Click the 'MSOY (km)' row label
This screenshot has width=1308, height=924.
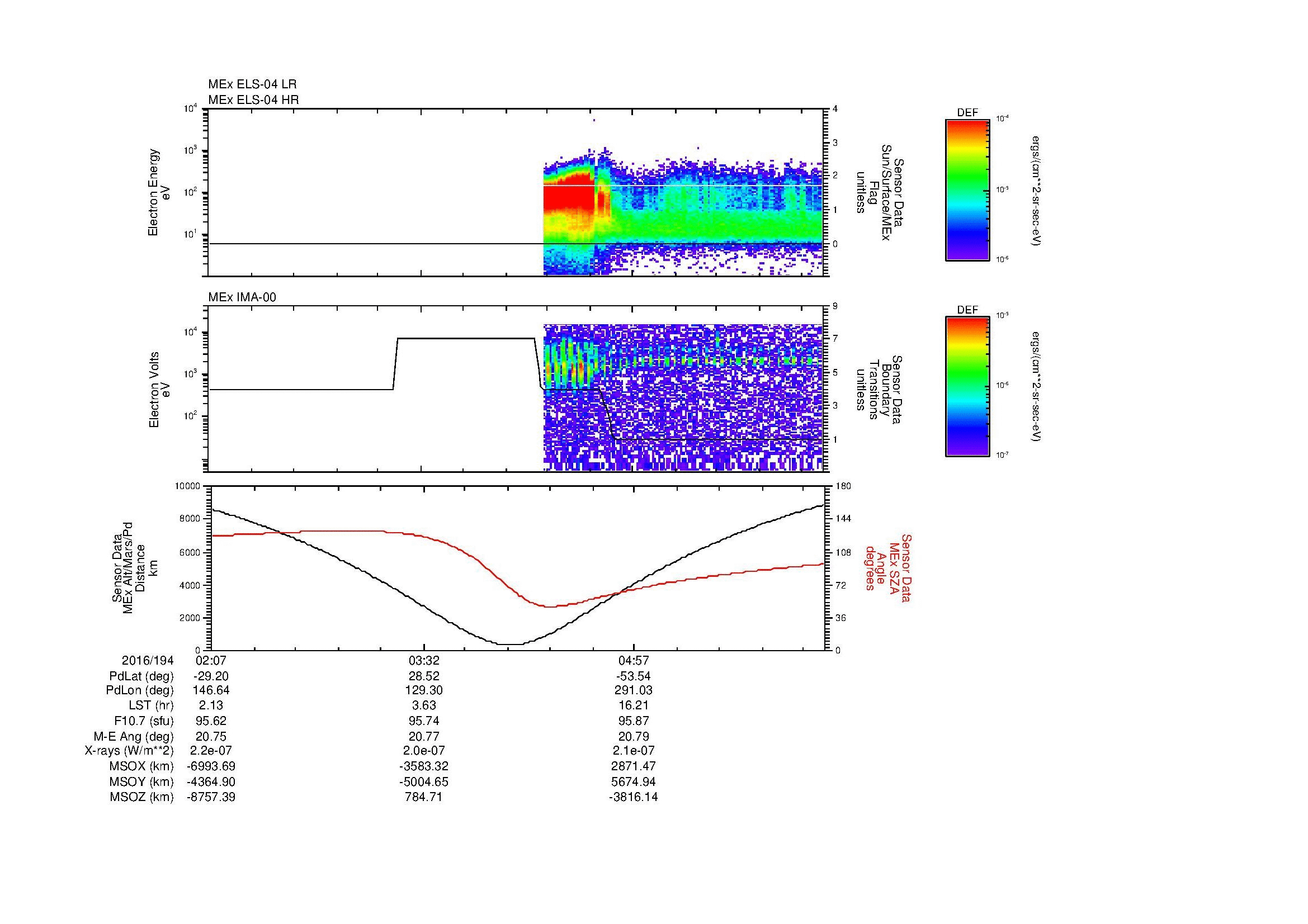(141, 781)
